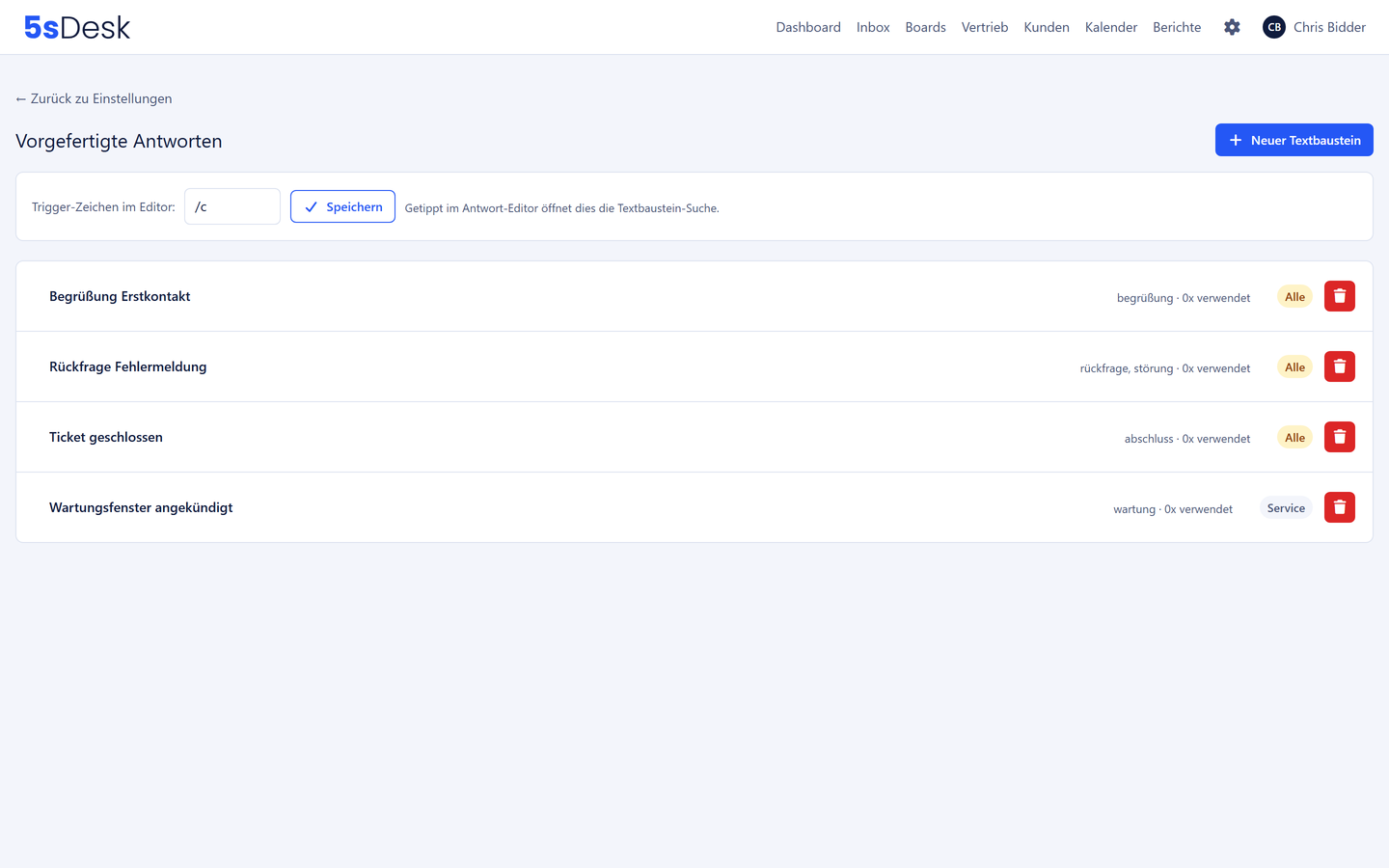
Task: Click Neuer Textbaustein button
Action: pyautogui.click(x=1294, y=140)
